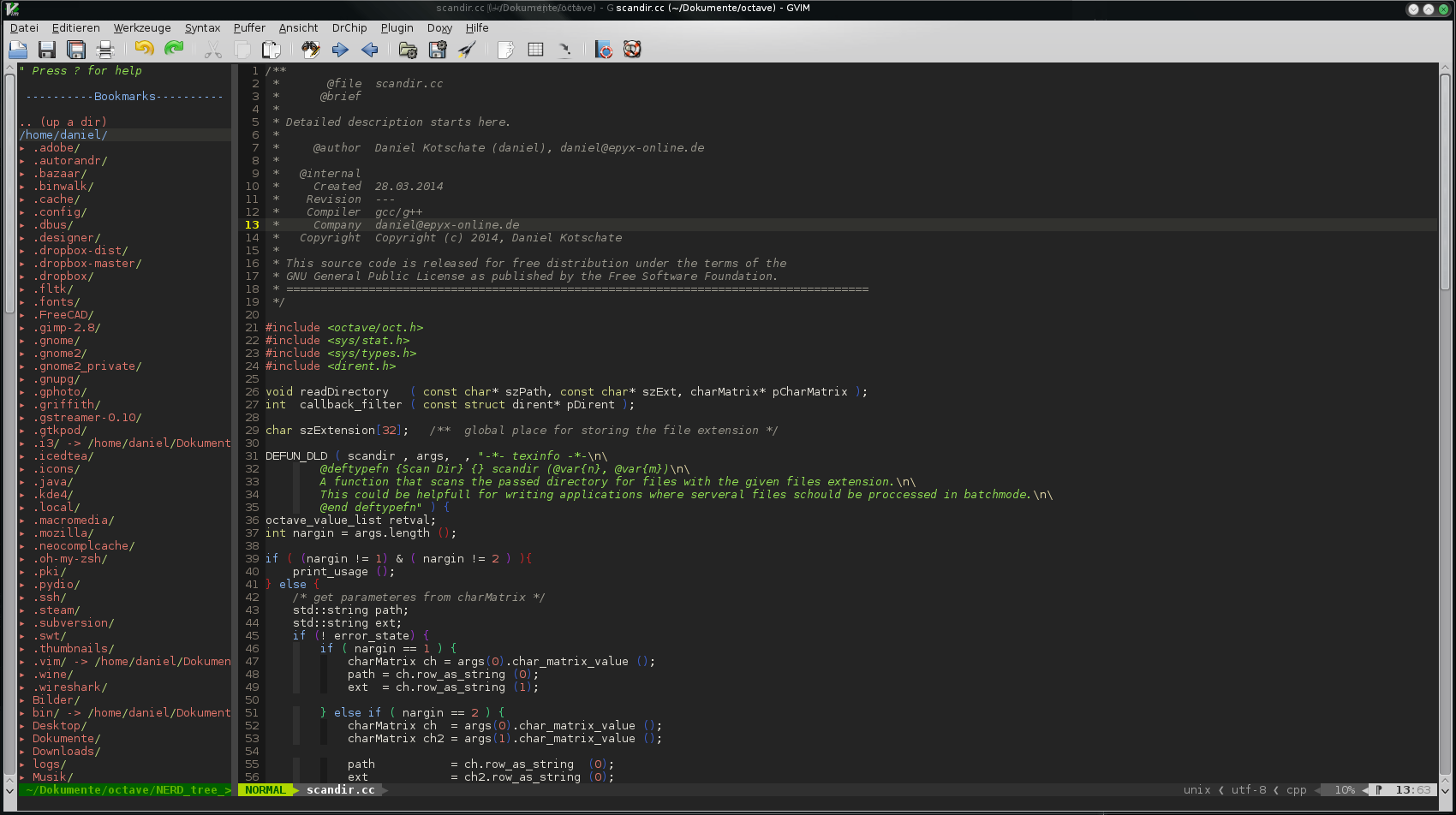Expand the Dokumente/ directory node

click(x=23, y=739)
